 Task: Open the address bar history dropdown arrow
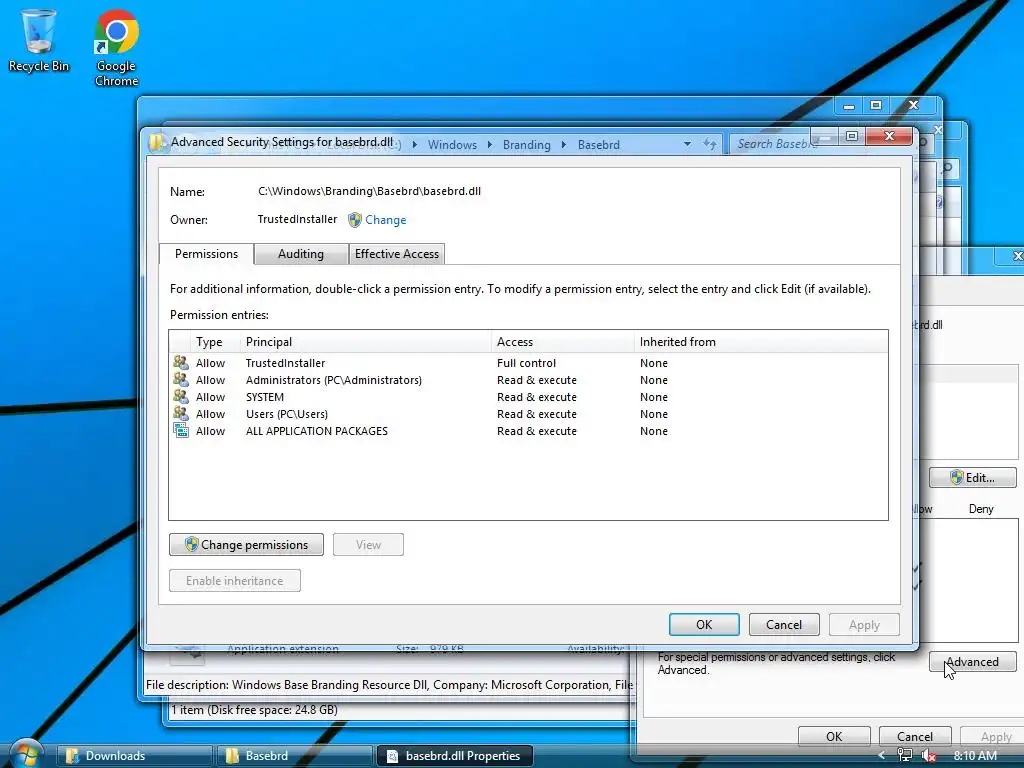click(x=687, y=144)
